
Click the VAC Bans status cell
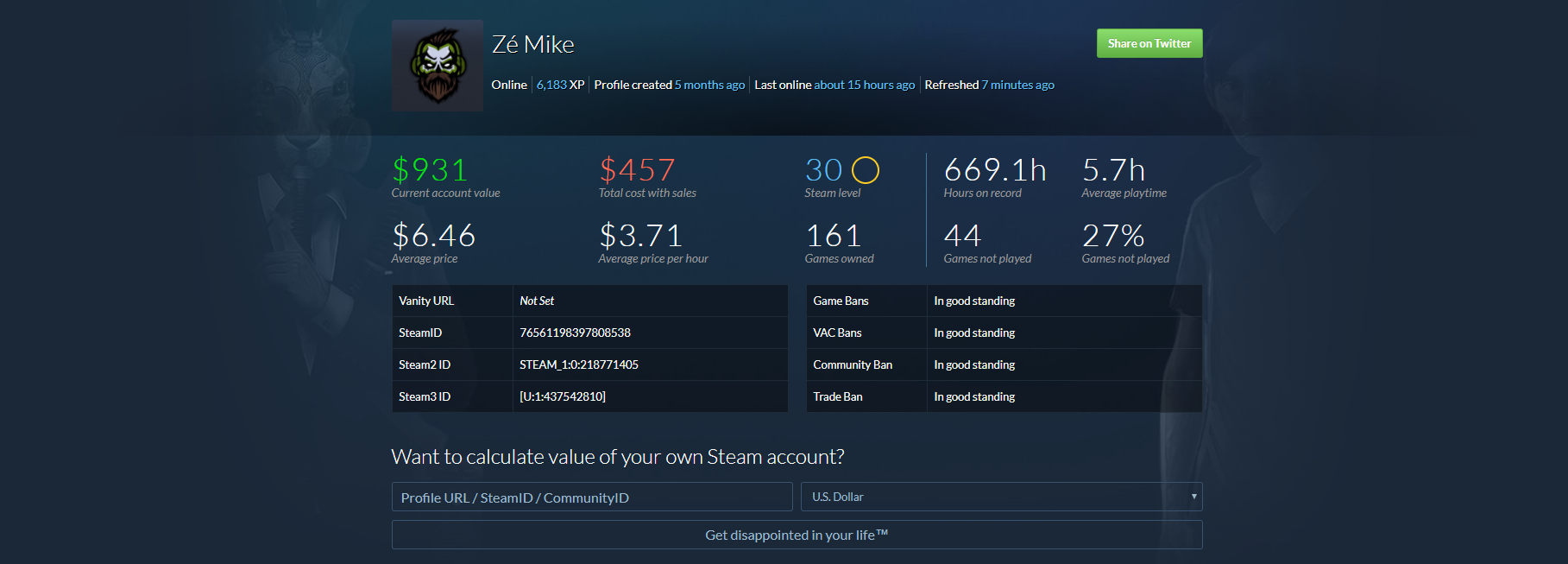click(1064, 333)
